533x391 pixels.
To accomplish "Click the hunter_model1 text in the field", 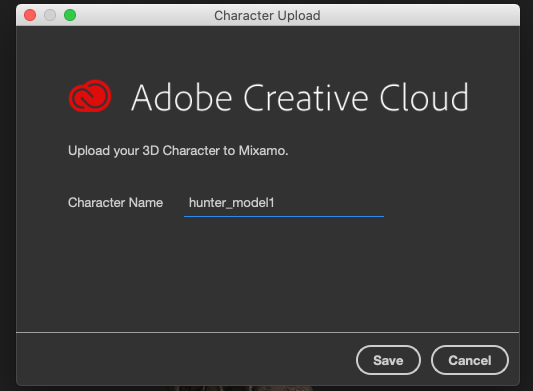I will coord(231,203).
